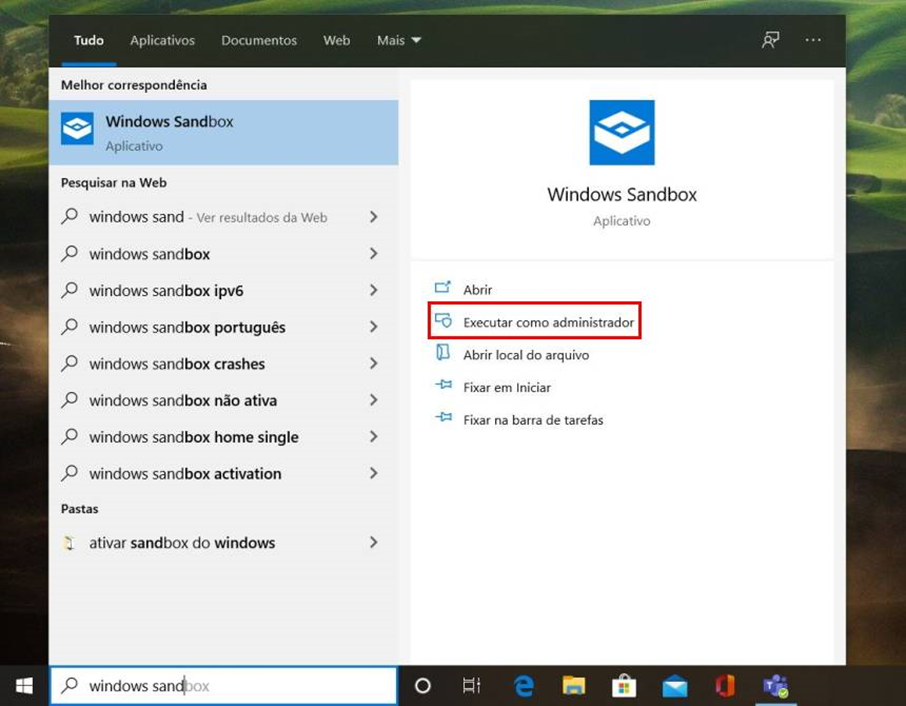Switch to the Aplicativos tab
This screenshot has height=706, width=906.
pyautogui.click(x=162, y=40)
